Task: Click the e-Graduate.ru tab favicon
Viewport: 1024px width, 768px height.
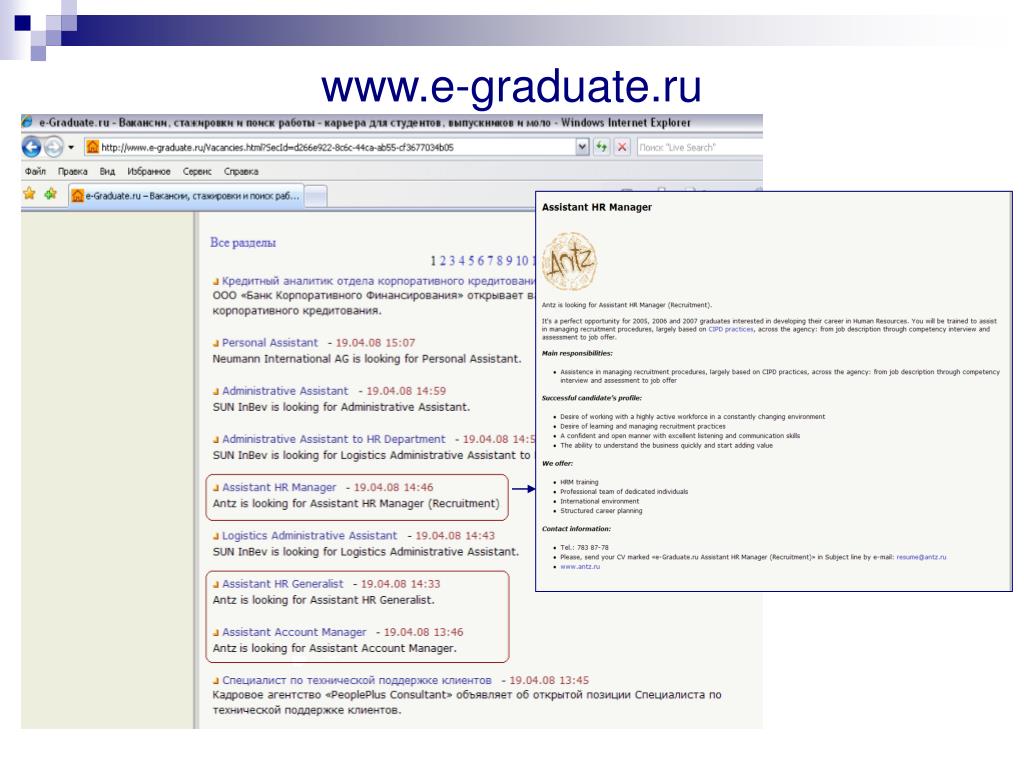Action: (x=78, y=196)
